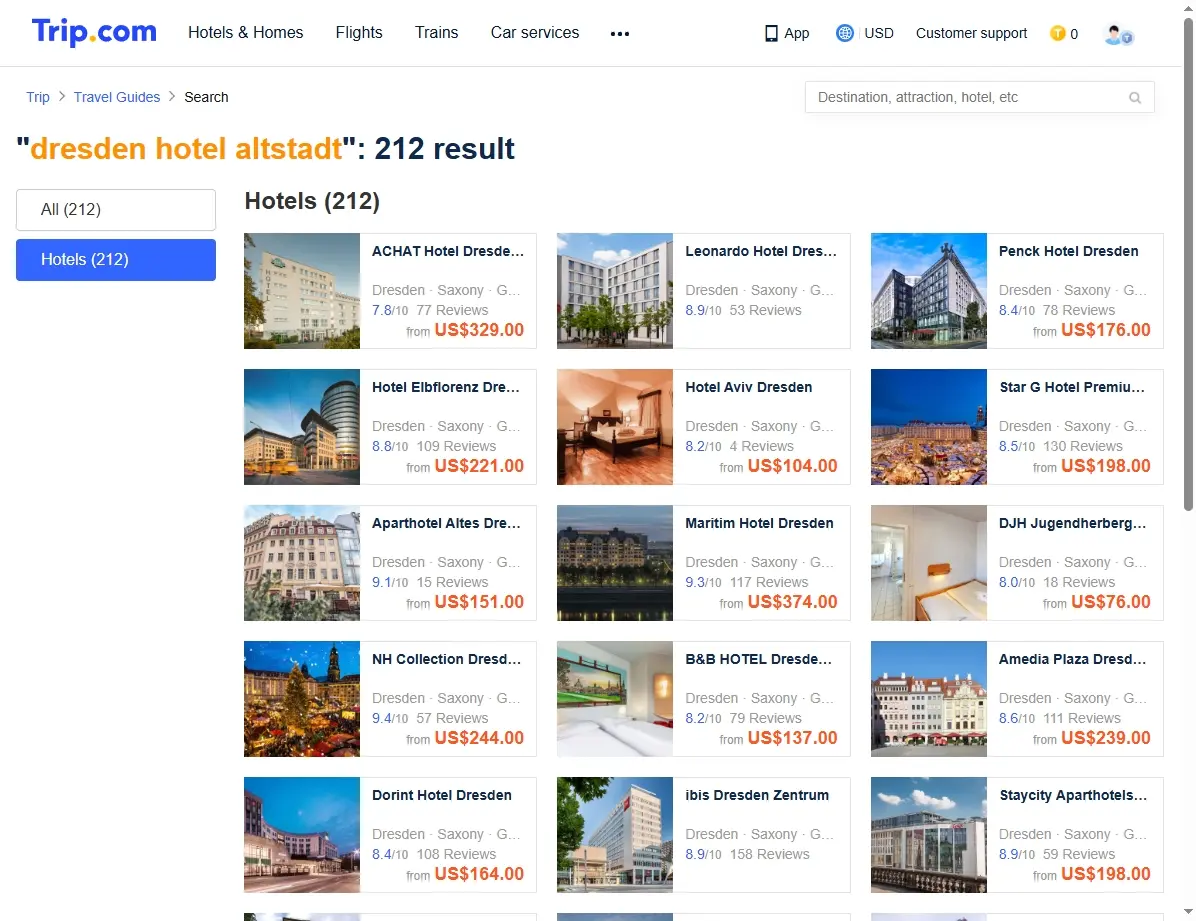Select USD currency option
Image resolution: width=1196 pixels, height=921 pixels.
coord(879,33)
